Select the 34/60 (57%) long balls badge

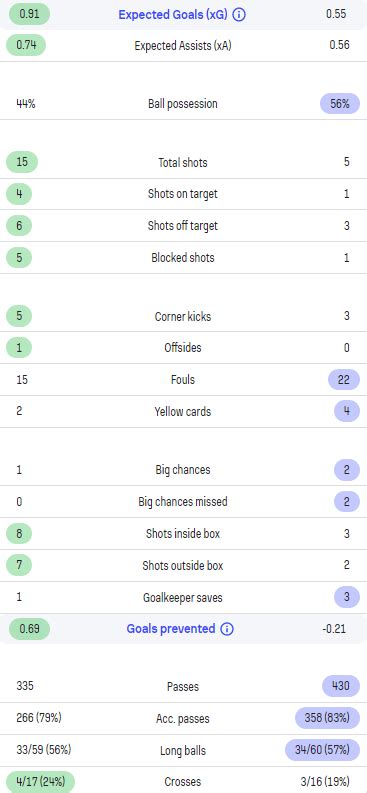(323, 750)
